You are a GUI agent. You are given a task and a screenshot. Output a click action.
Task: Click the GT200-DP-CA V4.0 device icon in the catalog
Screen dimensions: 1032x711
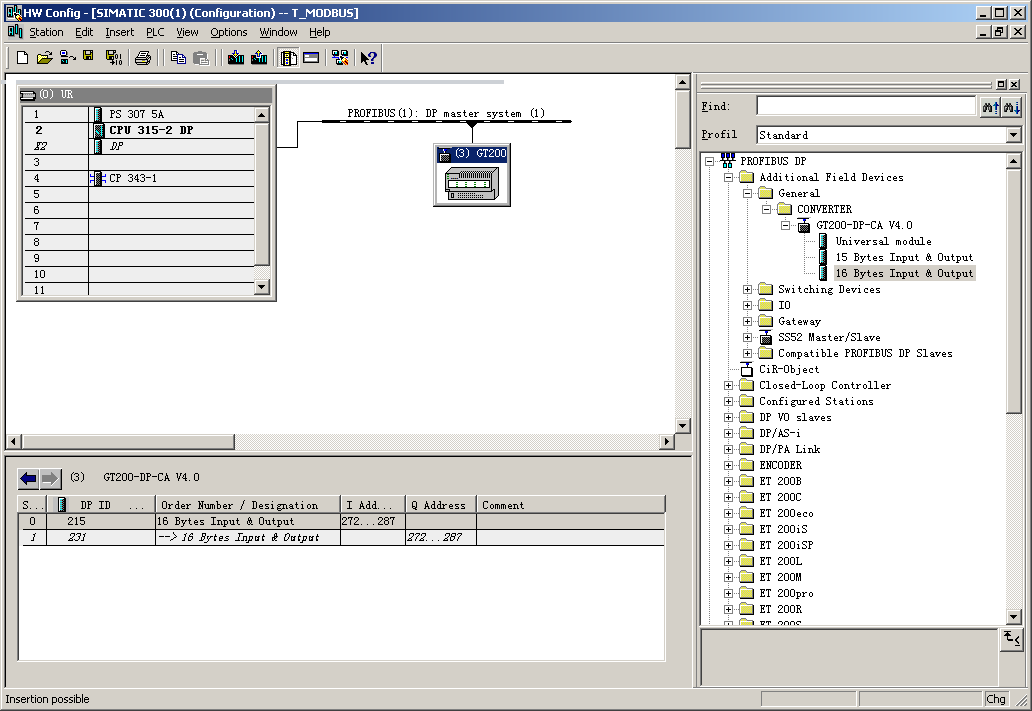click(804, 225)
